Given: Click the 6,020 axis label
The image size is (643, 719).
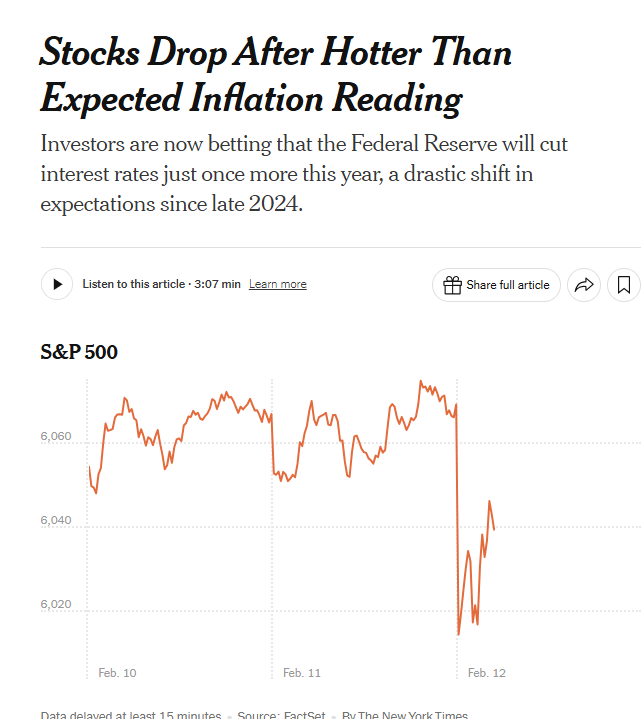Looking at the screenshot, I should click(58, 606).
